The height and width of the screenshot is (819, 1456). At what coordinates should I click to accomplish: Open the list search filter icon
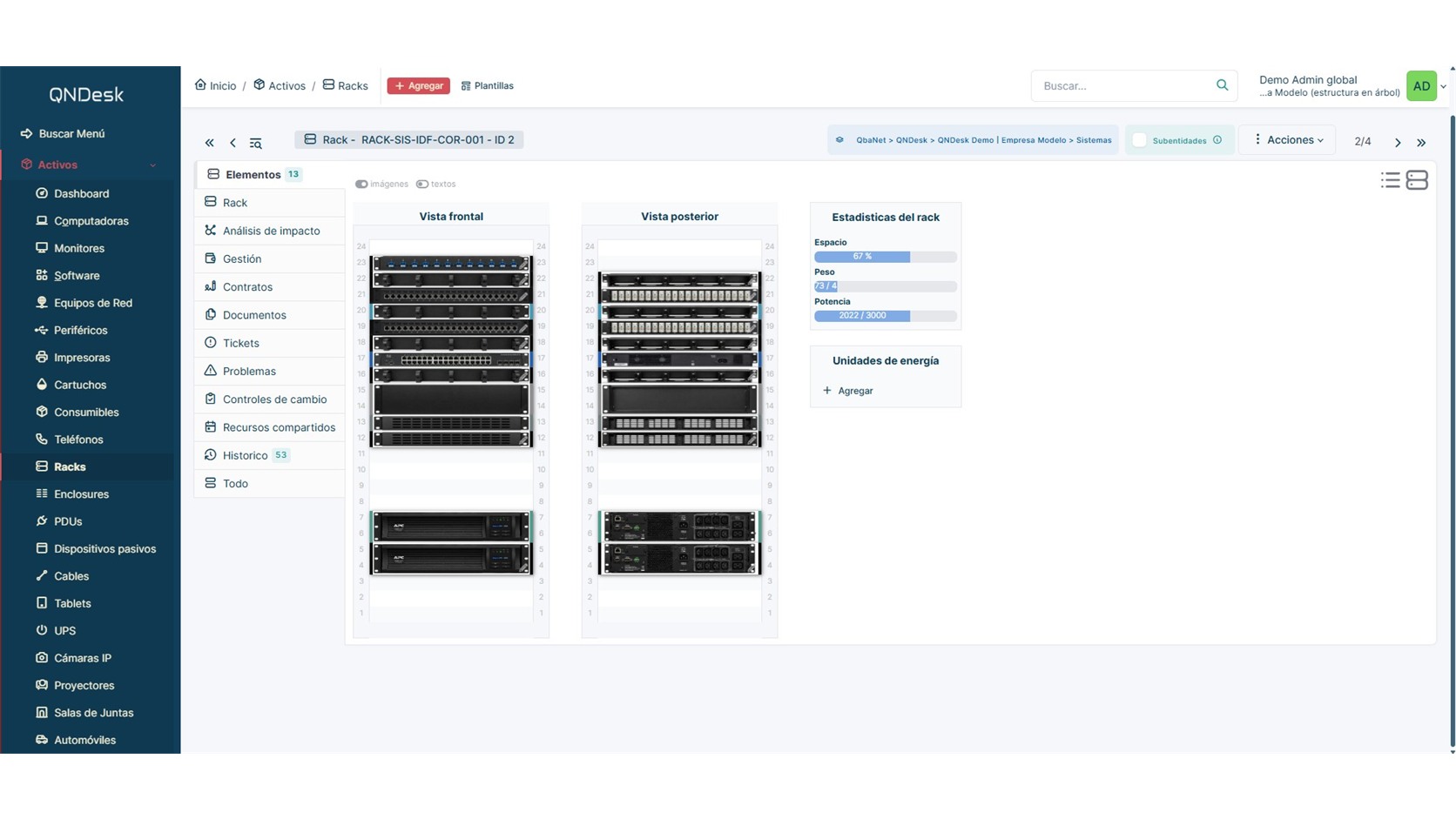point(255,143)
